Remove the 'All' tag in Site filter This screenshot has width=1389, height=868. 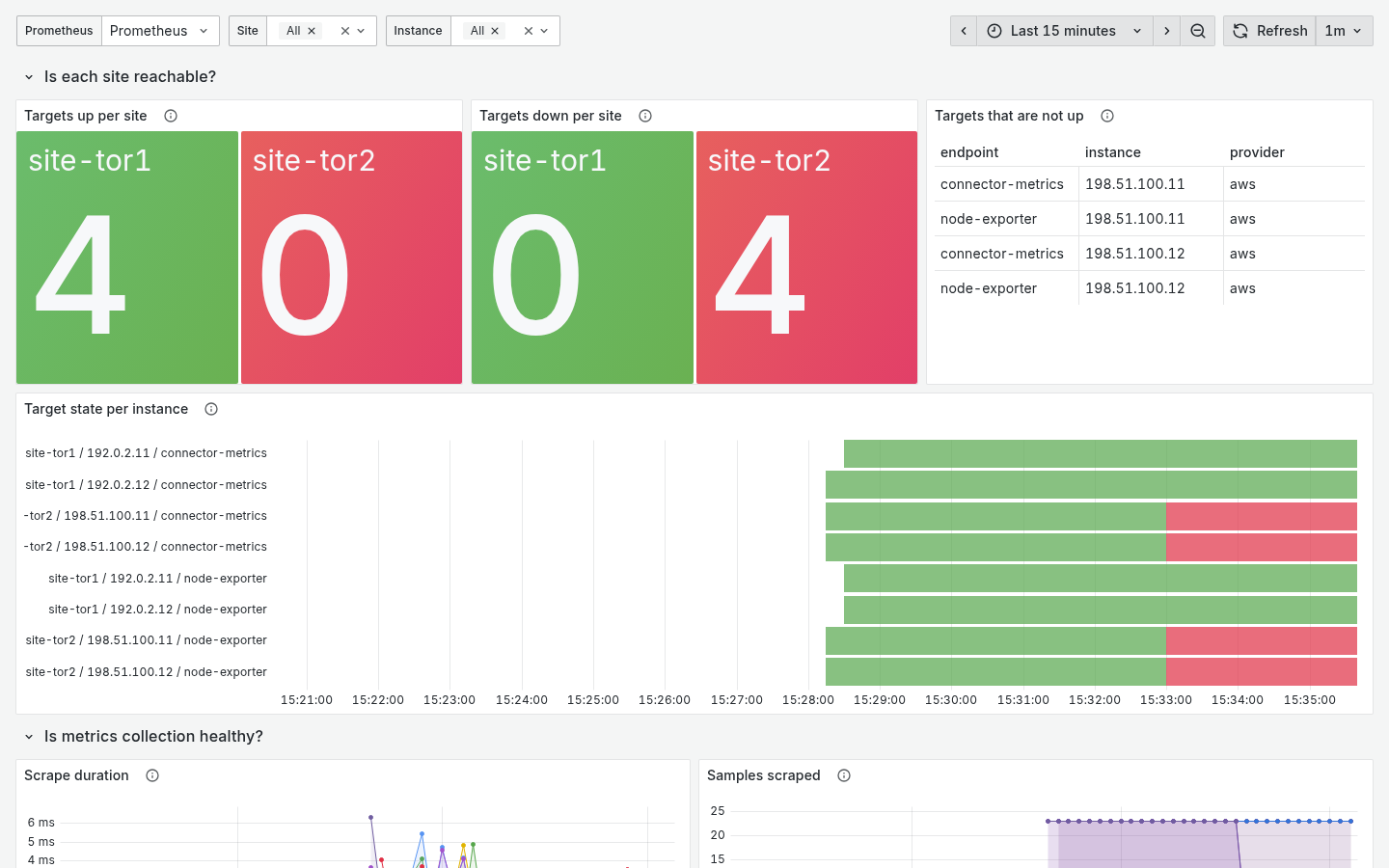[x=312, y=31]
